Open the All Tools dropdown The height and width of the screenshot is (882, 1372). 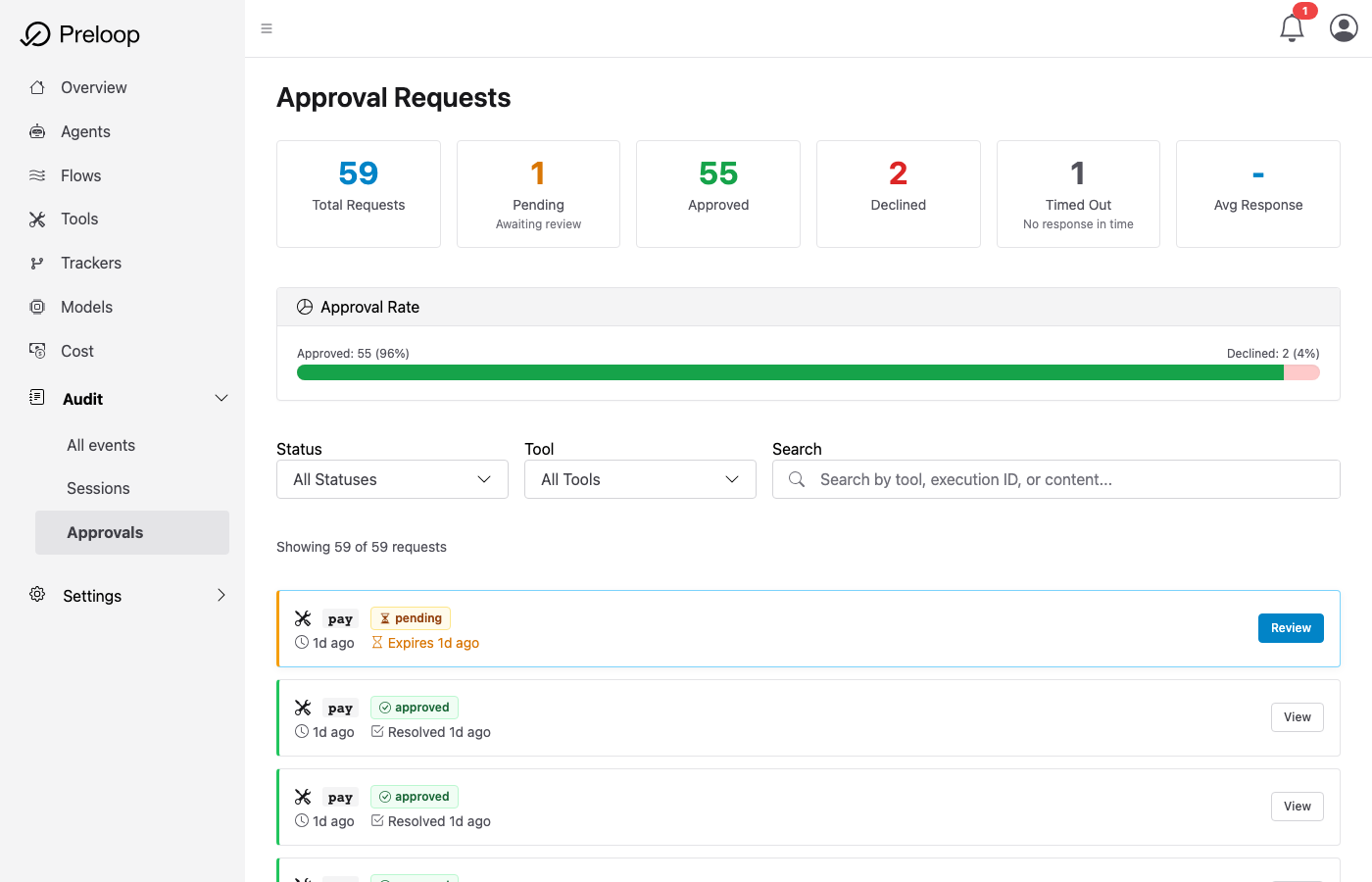[x=640, y=479]
